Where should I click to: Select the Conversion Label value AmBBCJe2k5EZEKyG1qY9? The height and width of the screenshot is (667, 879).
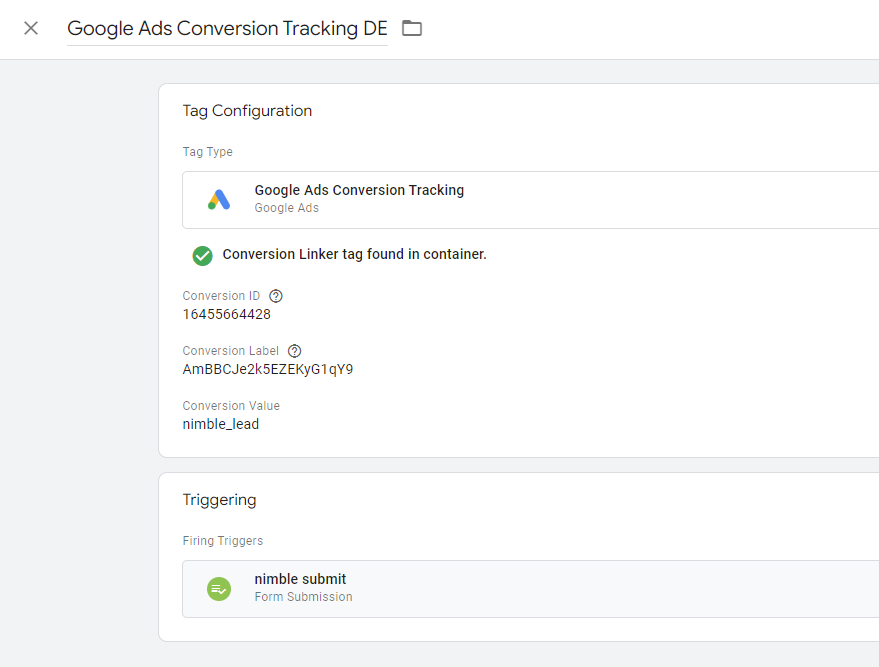(268, 369)
